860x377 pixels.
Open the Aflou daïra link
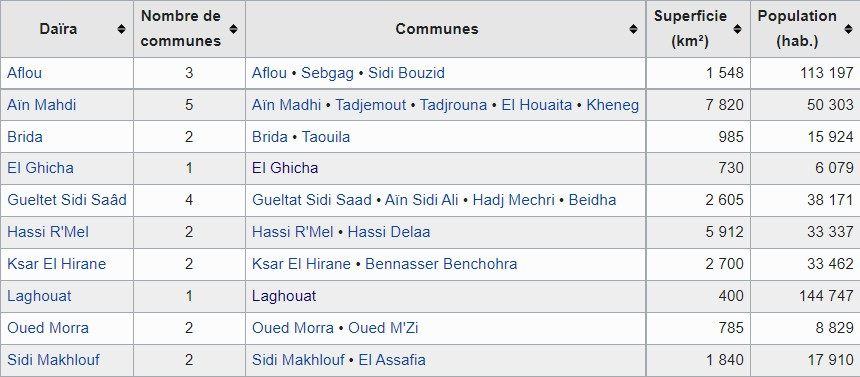(x=24, y=73)
